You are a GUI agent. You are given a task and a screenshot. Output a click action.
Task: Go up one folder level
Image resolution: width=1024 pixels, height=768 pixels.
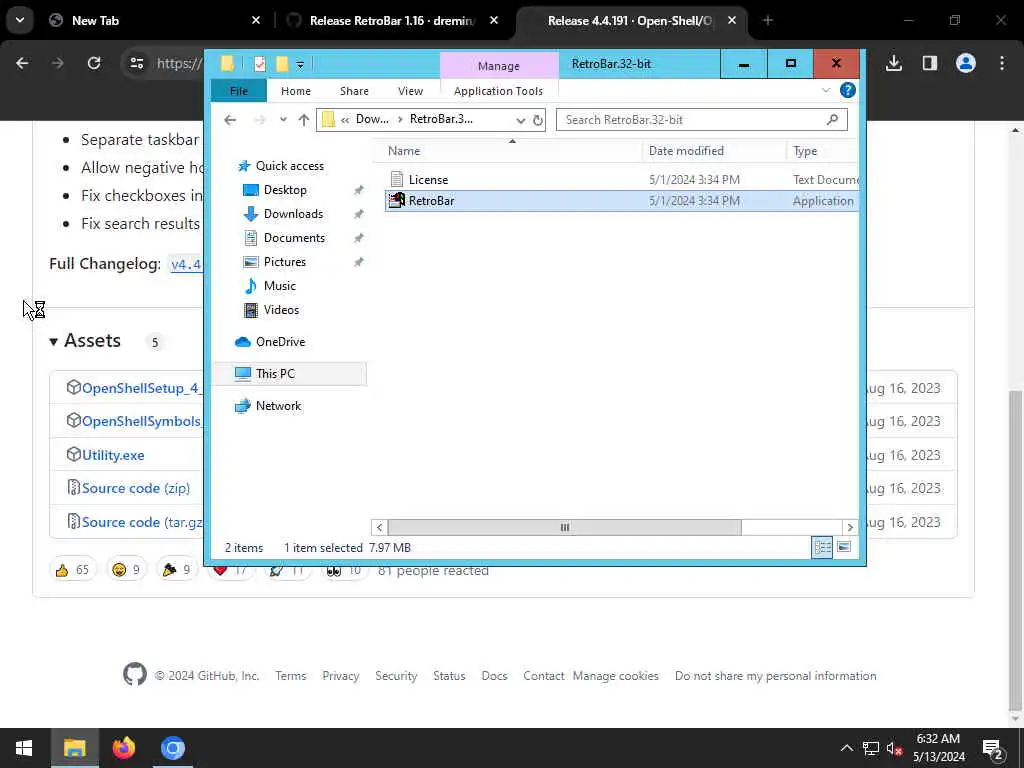[304, 120]
